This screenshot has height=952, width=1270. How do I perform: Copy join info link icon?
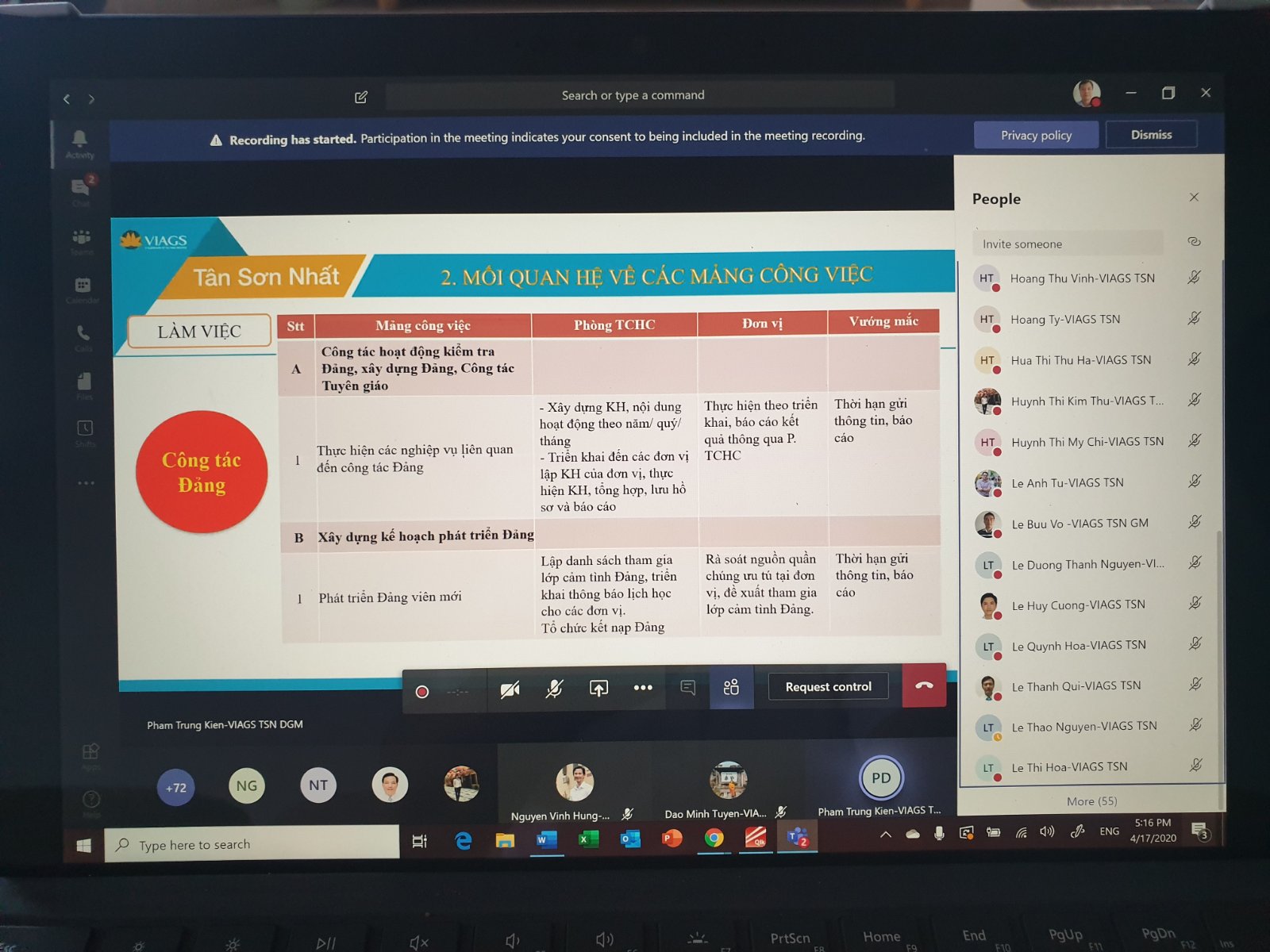tap(1194, 241)
